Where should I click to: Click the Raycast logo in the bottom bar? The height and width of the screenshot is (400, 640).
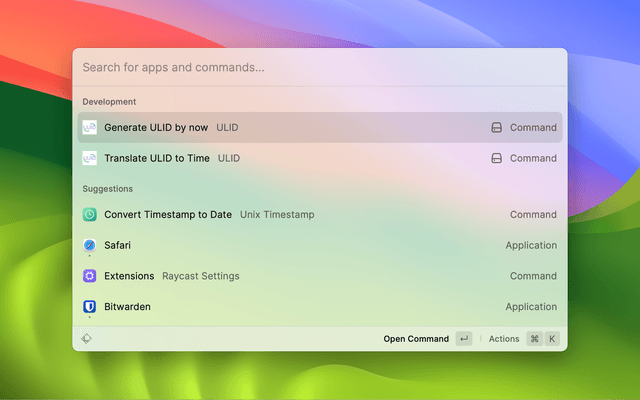87,339
